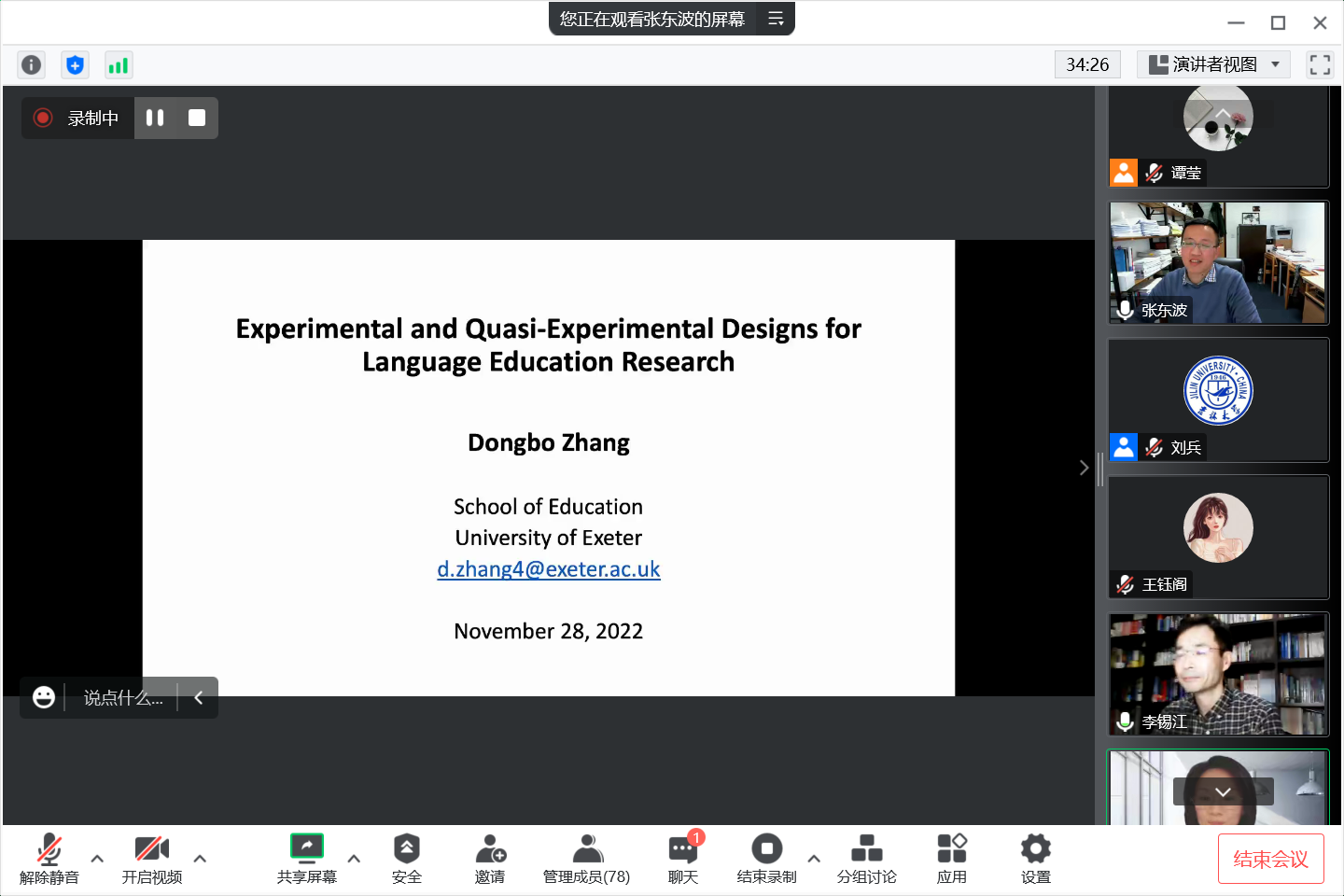This screenshot has height=896, width=1344.
Task: Open the Chat (聊天) panel
Action: (x=683, y=859)
